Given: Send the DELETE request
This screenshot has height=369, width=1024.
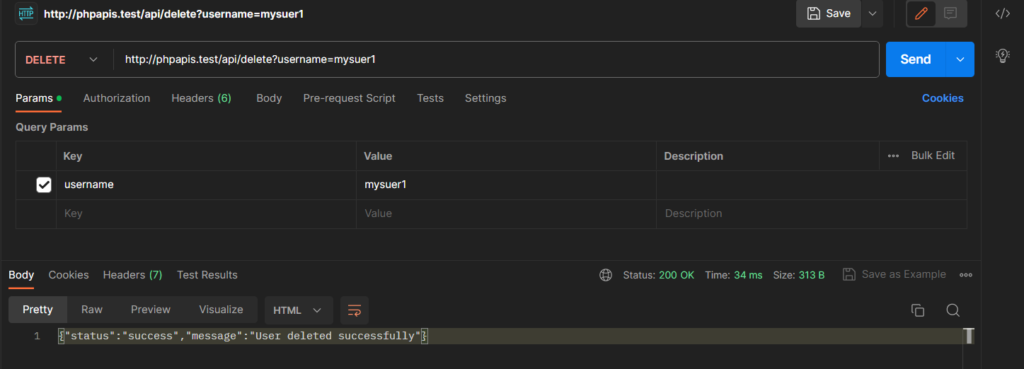Looking at the screenshot, I should pos(916,59).
